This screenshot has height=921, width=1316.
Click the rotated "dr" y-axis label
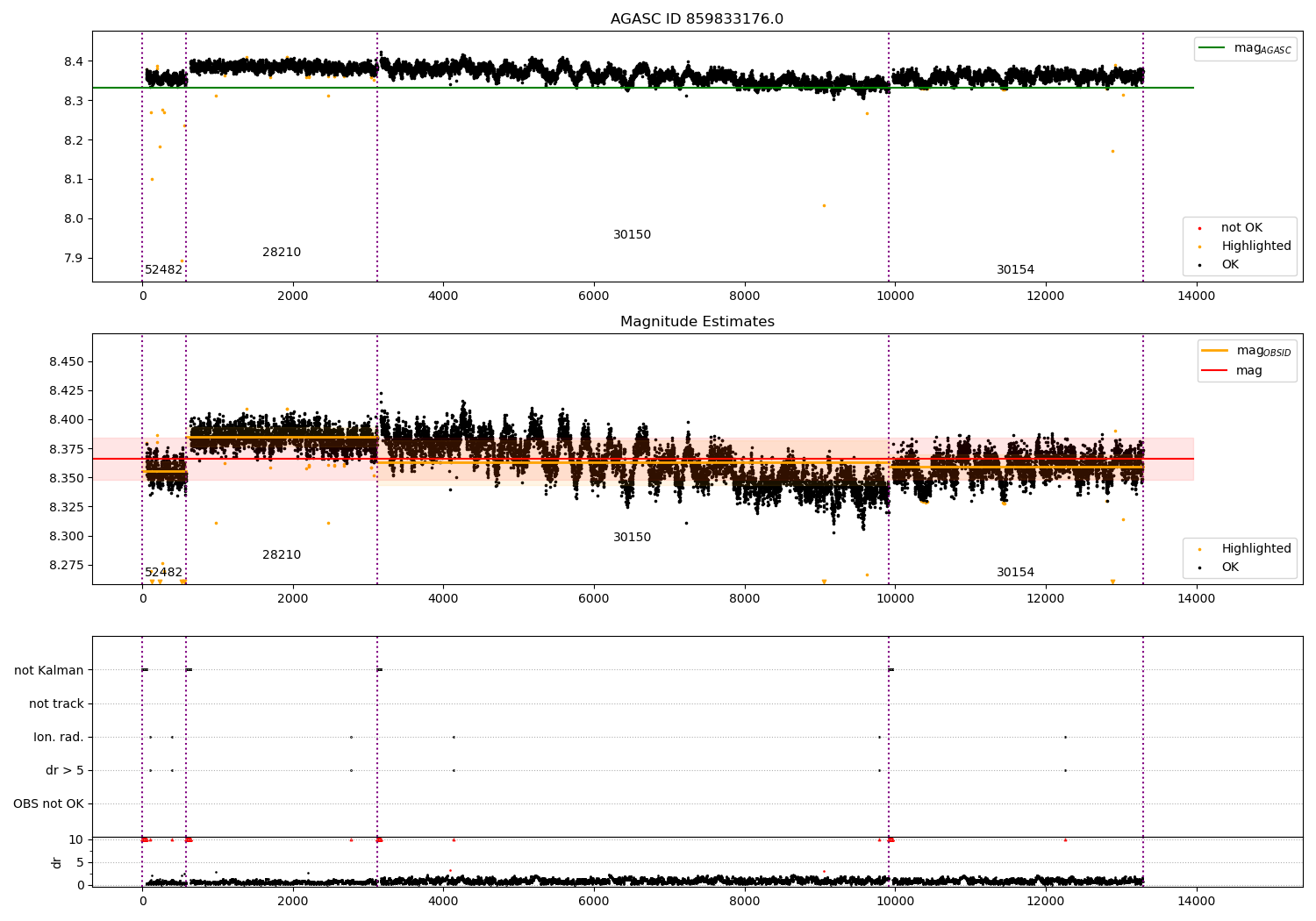(57, 862)
